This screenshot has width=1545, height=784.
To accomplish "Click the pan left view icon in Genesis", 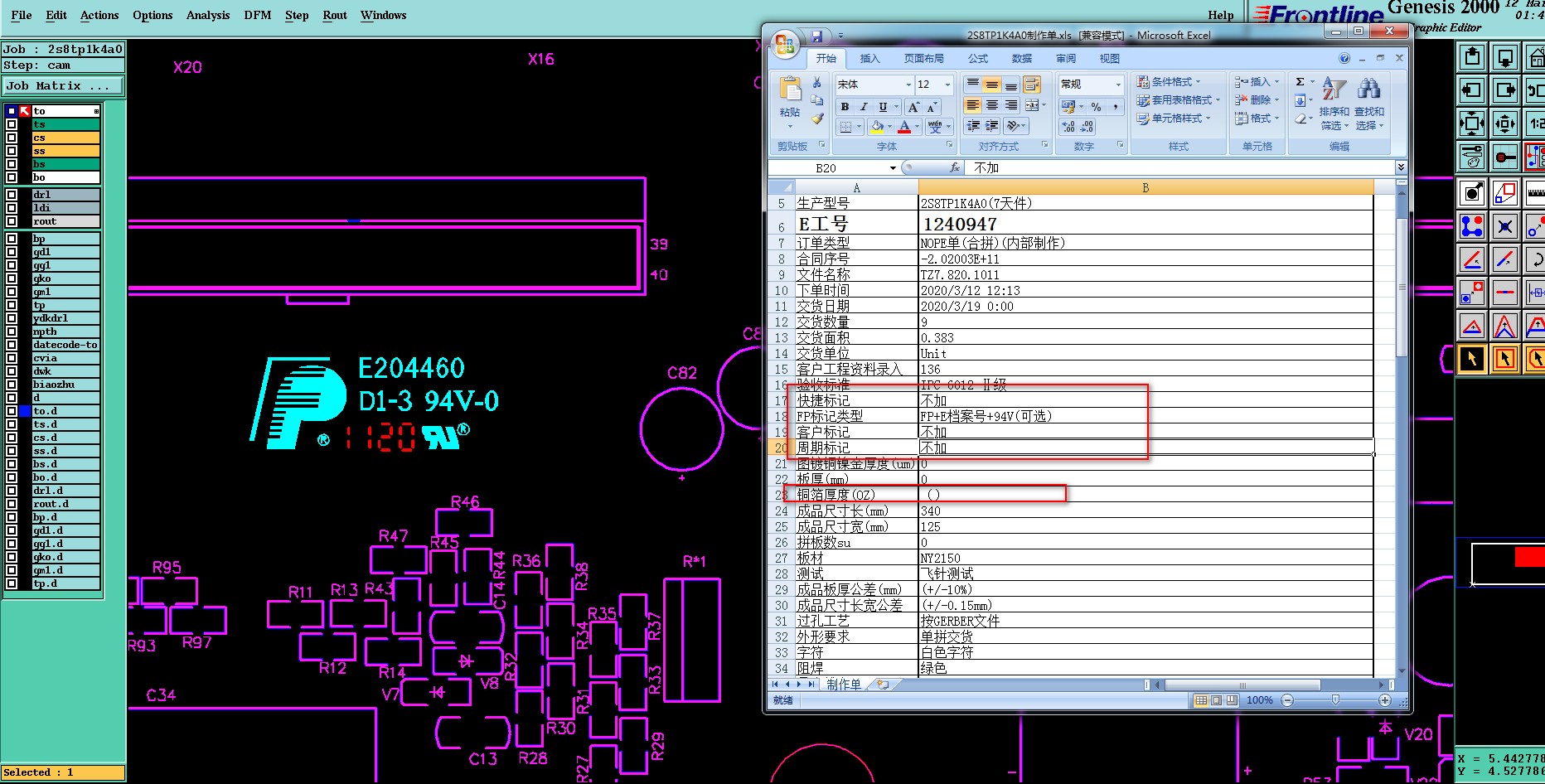I will 1472,90.
